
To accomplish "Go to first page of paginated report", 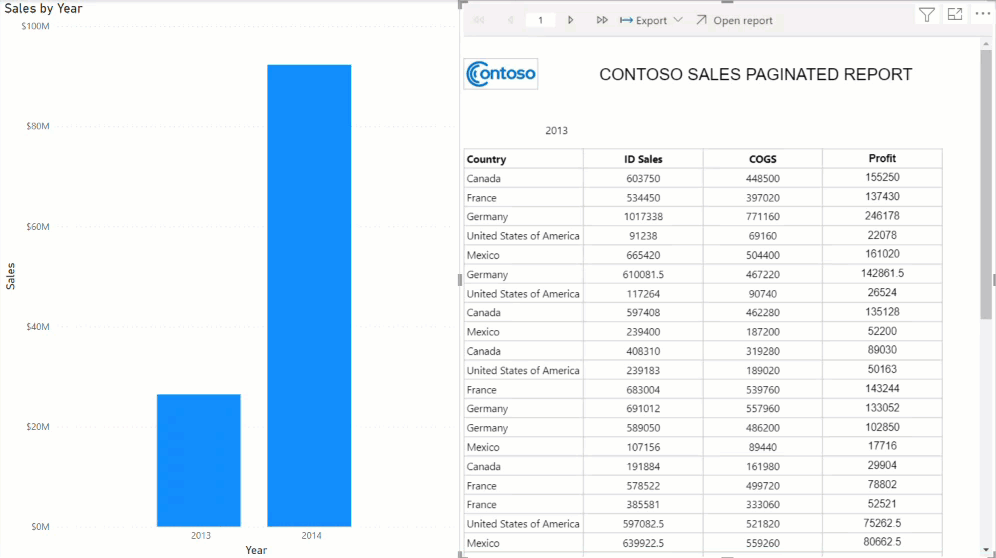I will (x=479, y=20).
